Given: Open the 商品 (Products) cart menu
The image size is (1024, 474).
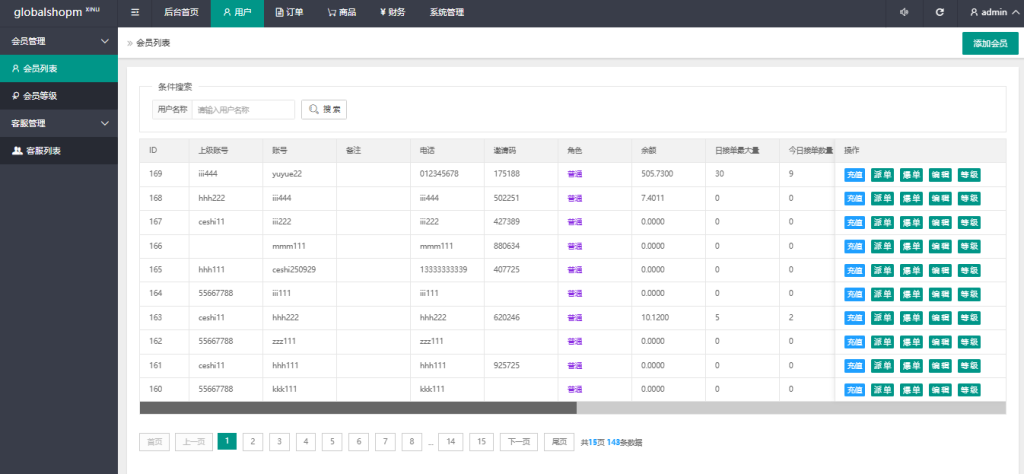Looking at the screenshot, I should click(341, 13).
